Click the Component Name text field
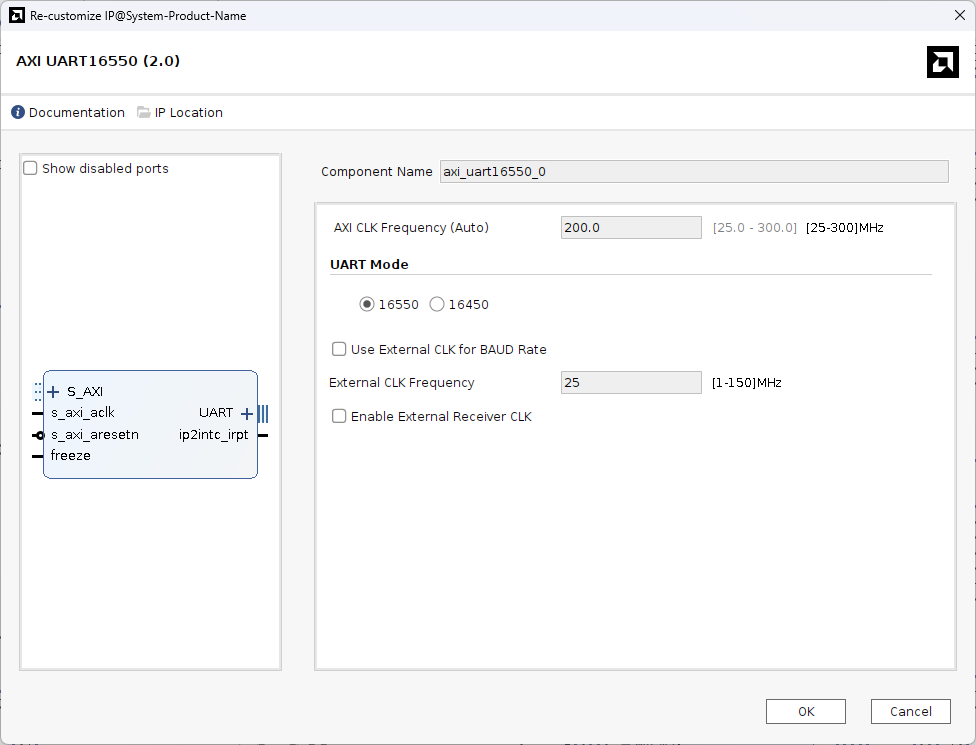 [693, 172]
